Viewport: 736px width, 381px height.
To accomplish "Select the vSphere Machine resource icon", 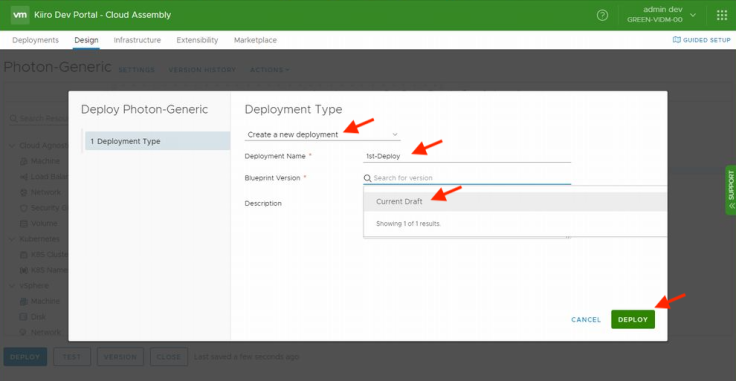I will 23,301.
